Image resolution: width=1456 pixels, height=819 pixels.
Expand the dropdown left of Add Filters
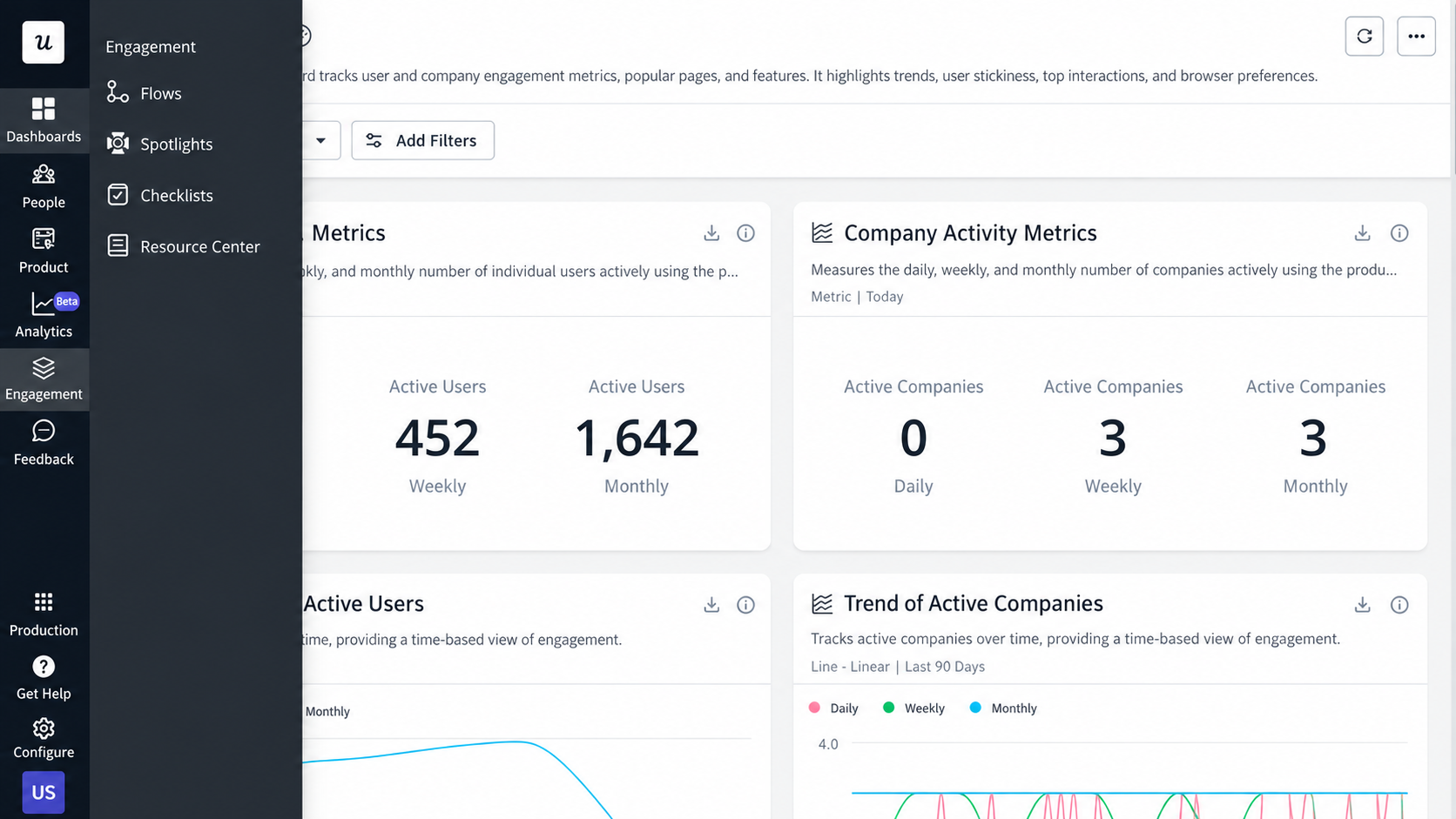tap(320, 140)
